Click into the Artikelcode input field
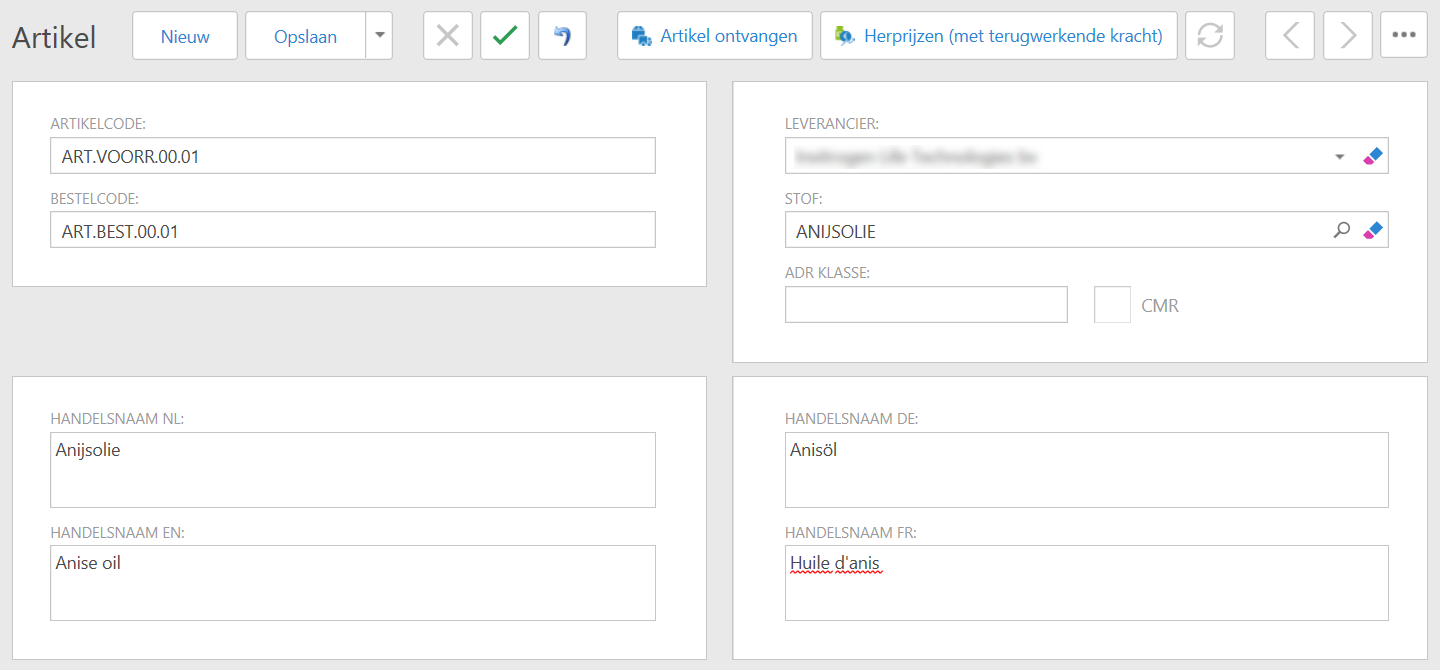This screenshot has width=1440, height=670. [352, 156]
